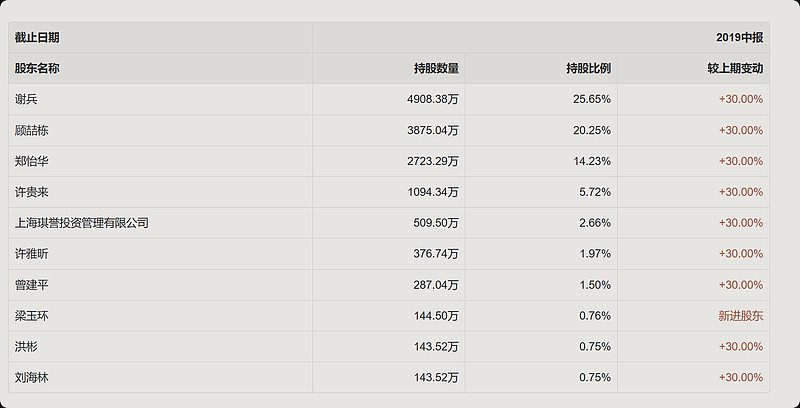Click the 截止日期 header cell
The image size is (800, 408).
click(x=37, y=37)
